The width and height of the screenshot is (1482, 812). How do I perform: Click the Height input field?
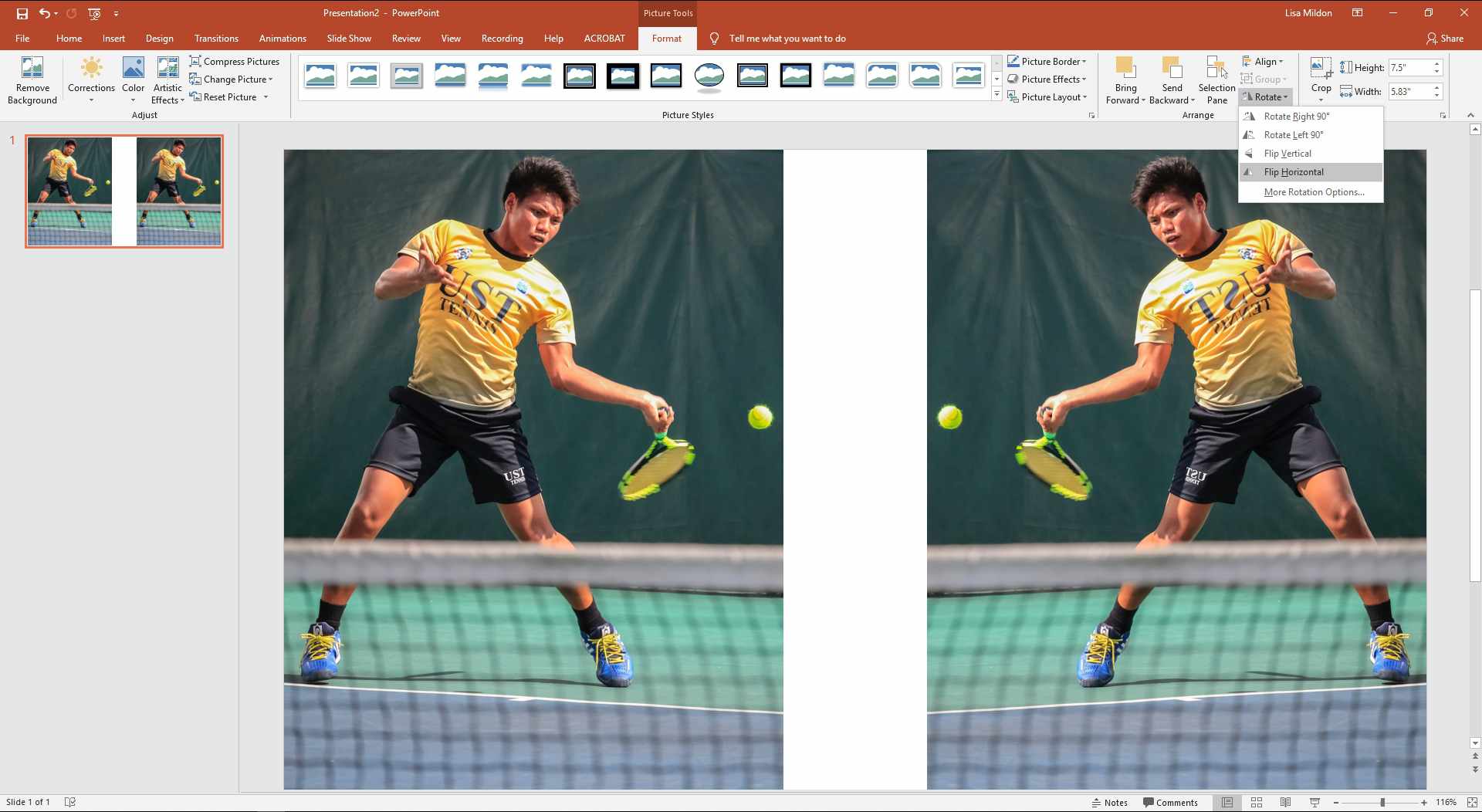click(x=1409, y=67)
